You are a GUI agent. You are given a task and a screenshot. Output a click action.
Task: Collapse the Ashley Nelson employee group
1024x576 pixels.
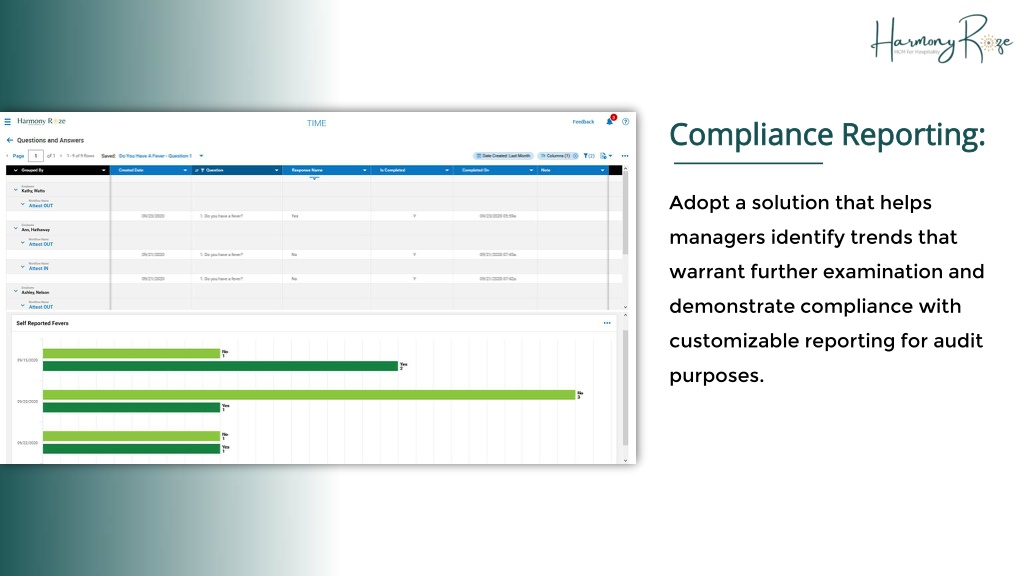[16, 291]
